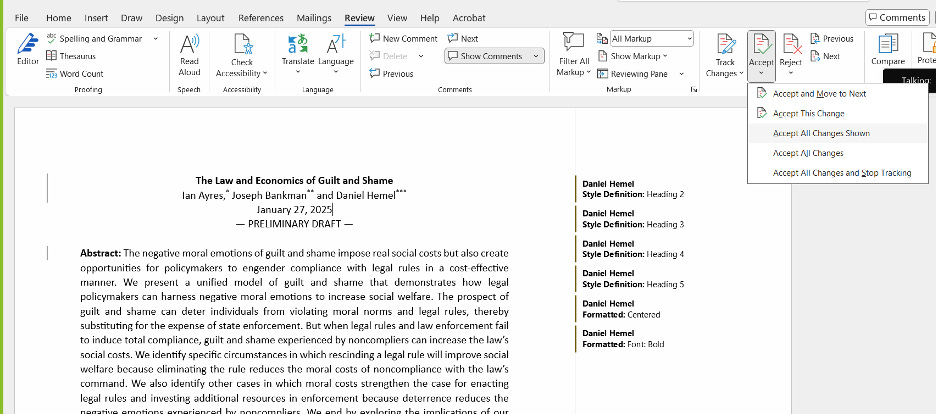936x414 pixels.
Task: Select Style Definition Heading 4 revision
Action: pyautogui.click(x=633, y=249)
